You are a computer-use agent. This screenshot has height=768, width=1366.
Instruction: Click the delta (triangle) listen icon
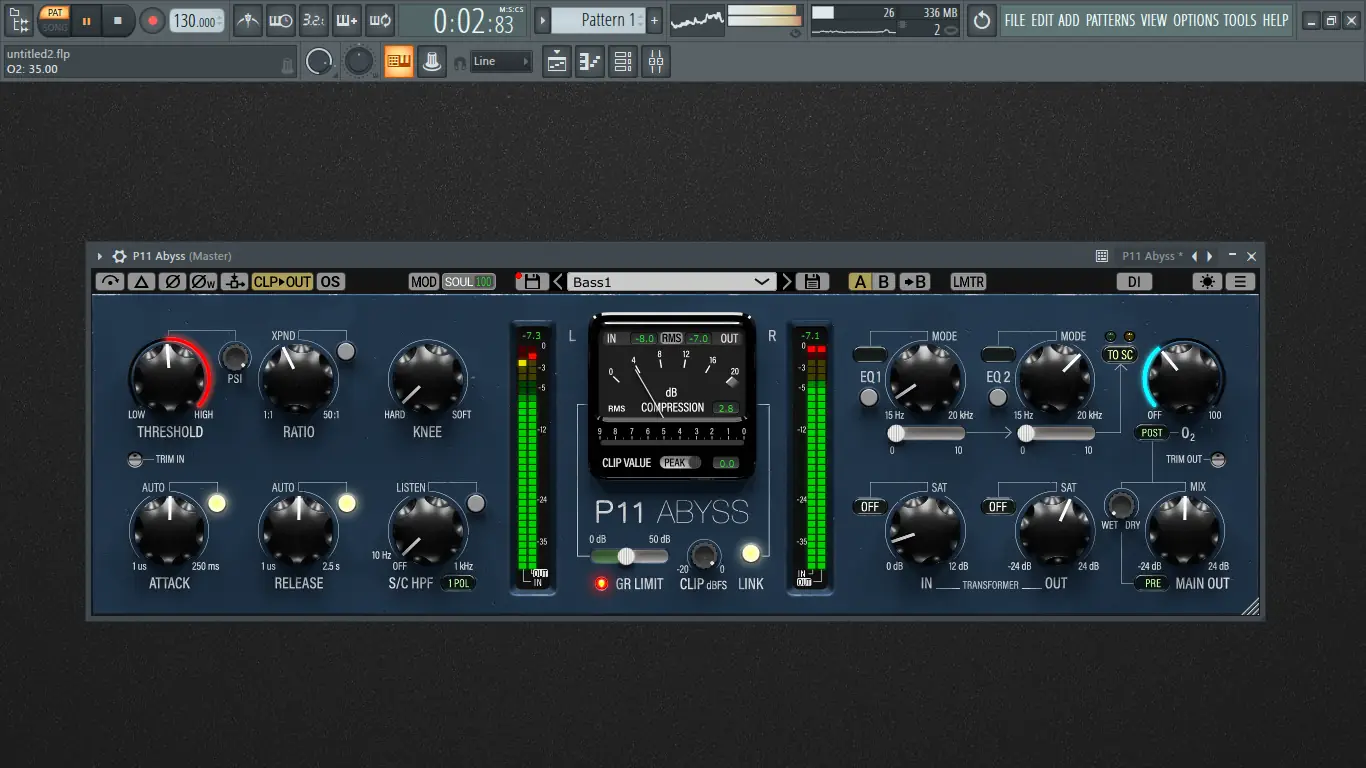[x=141, y=282]
